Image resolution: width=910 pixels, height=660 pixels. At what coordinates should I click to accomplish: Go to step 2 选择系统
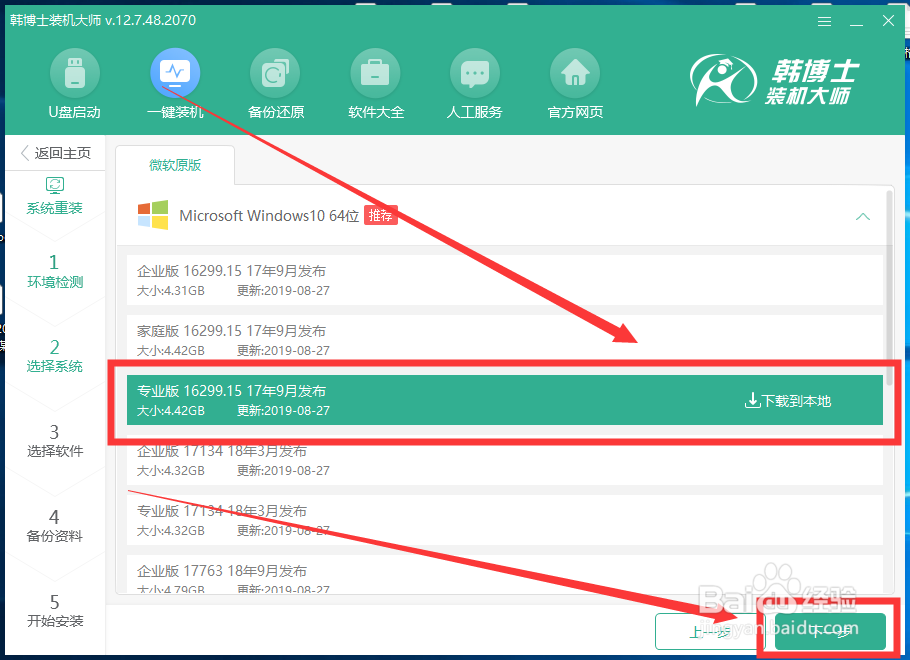point(55,356)
